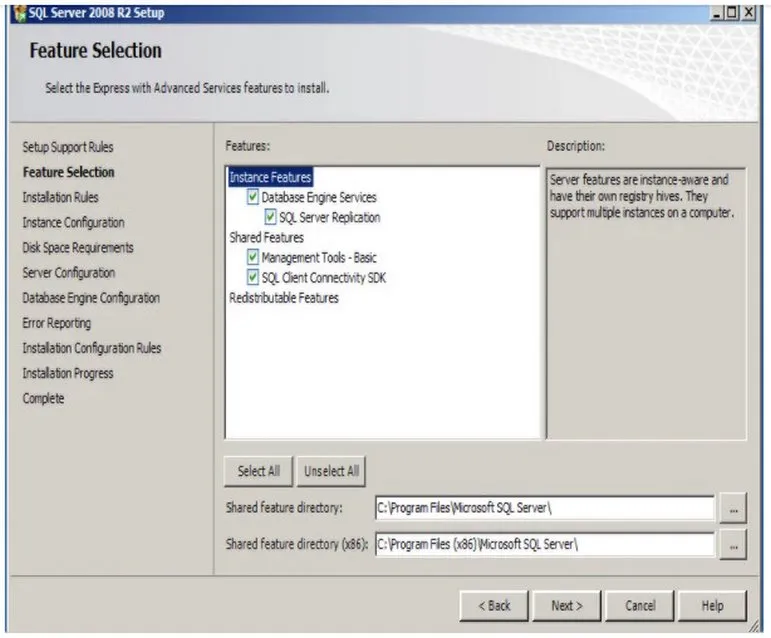Minimize the Setup window
Screen dimensions: 771x638
[x=717, y=13]
